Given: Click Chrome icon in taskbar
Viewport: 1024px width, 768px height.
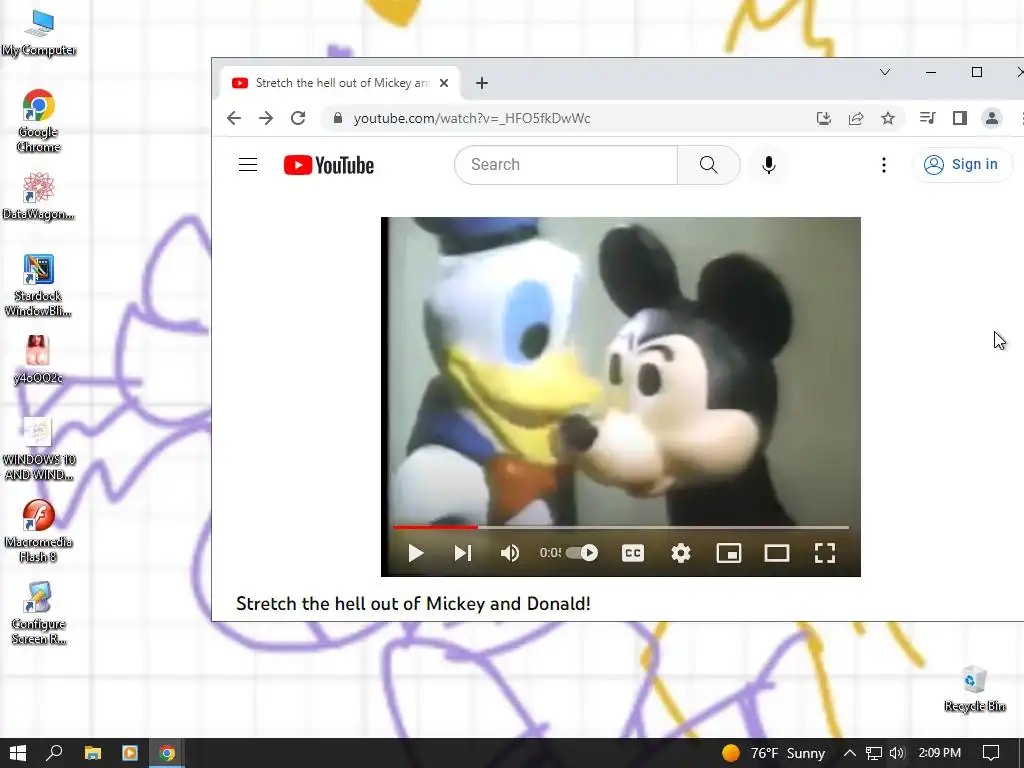Looking at the screenshot, I should tap(167, 753).
